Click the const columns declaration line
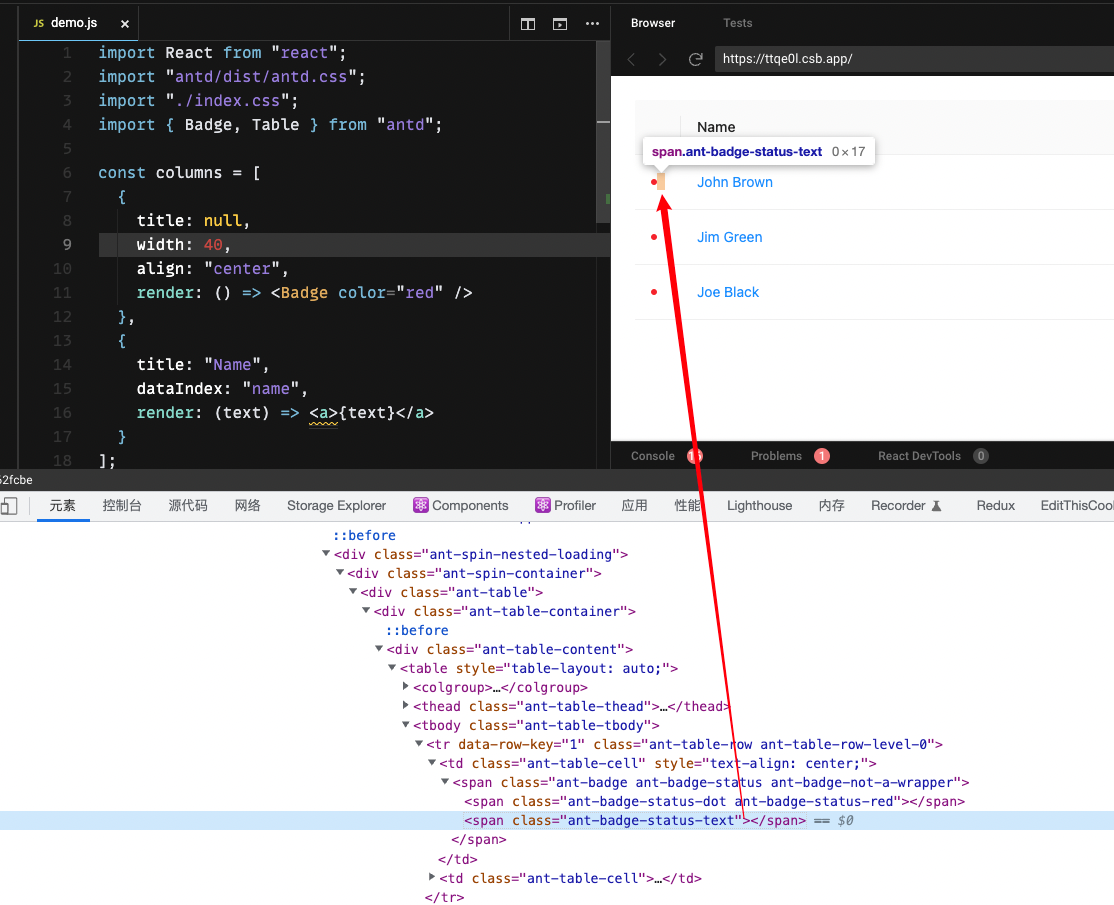 point(179,173)
